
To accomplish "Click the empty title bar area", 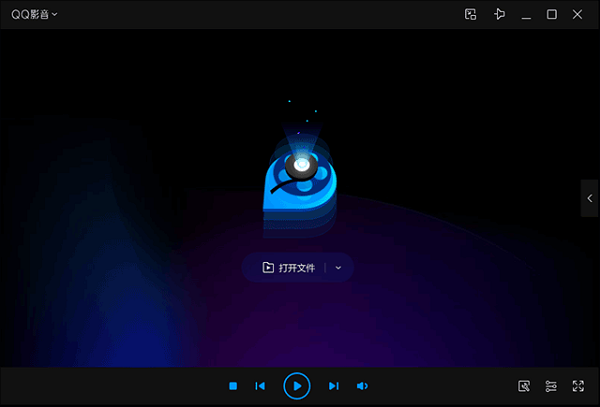I will (260, 15).
